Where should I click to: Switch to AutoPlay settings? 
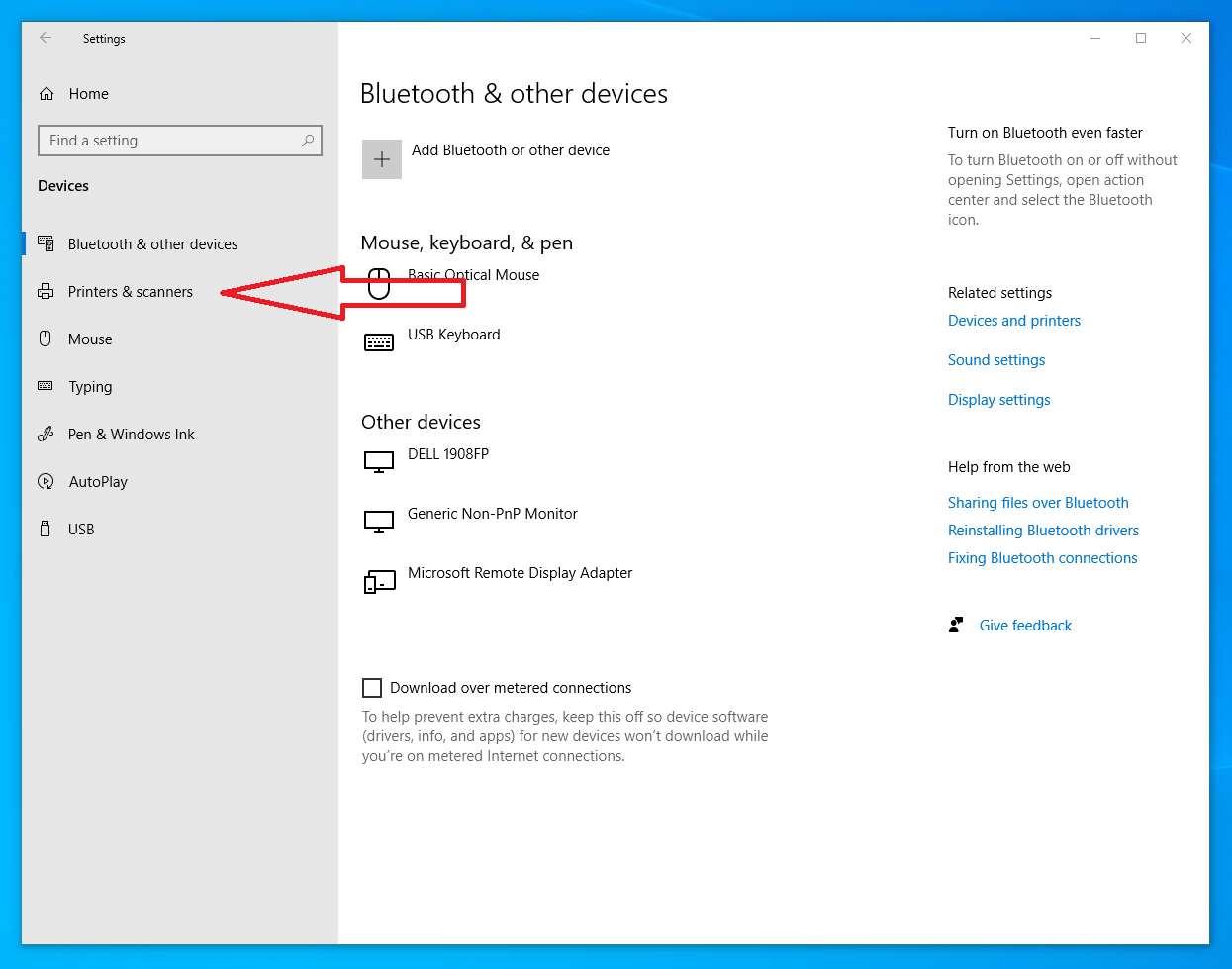pyautogui.click(x=98, y=482)
